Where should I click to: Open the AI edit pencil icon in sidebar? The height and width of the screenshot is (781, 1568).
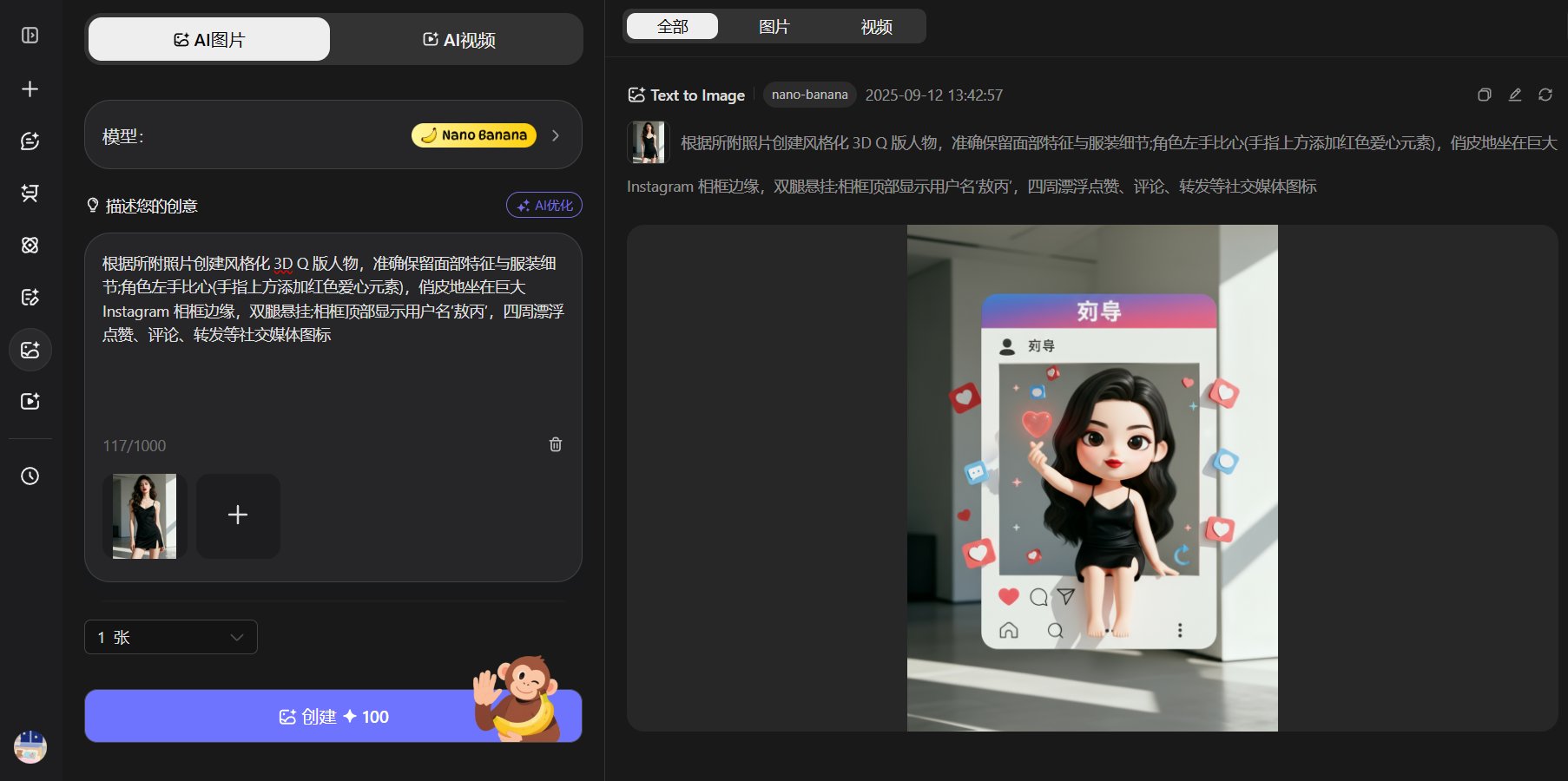pos(30,297)
